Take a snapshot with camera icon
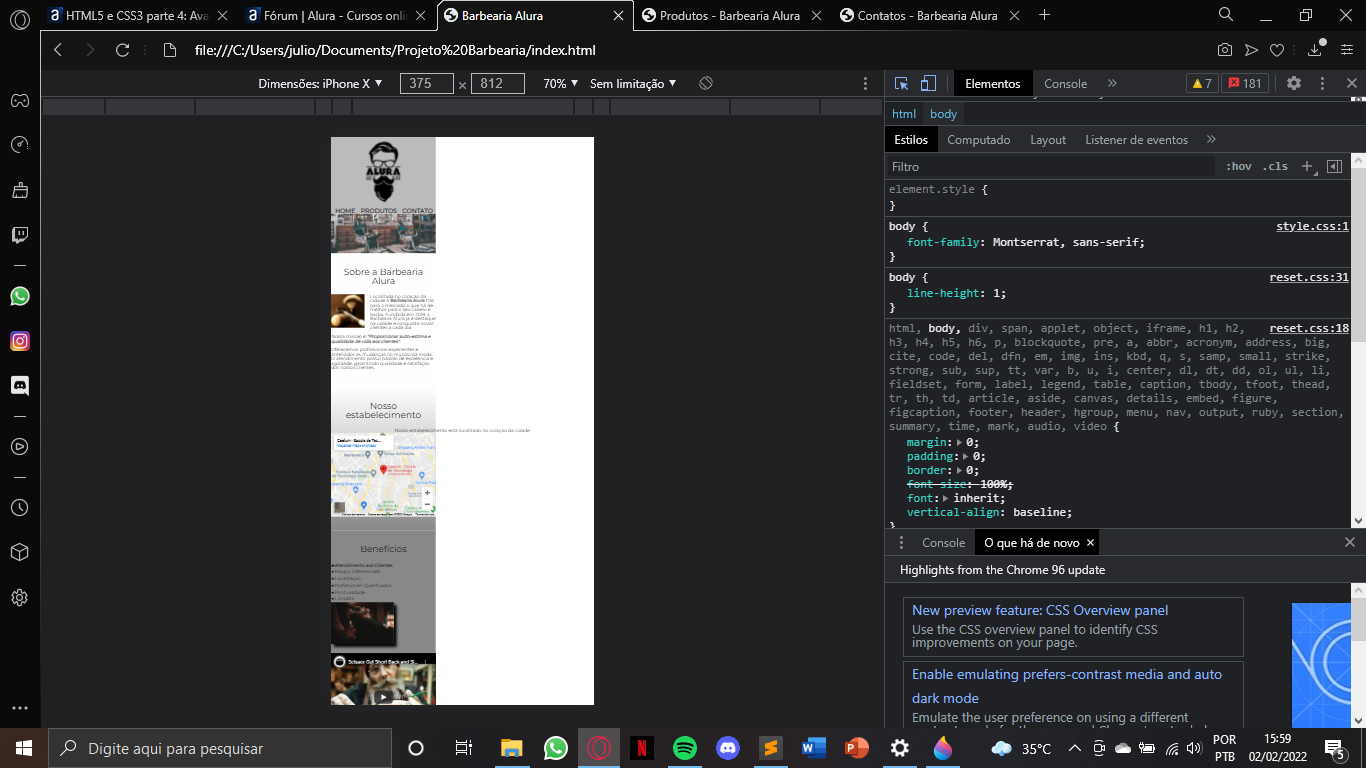The image size is (1366, 768). click(1224, 50)
